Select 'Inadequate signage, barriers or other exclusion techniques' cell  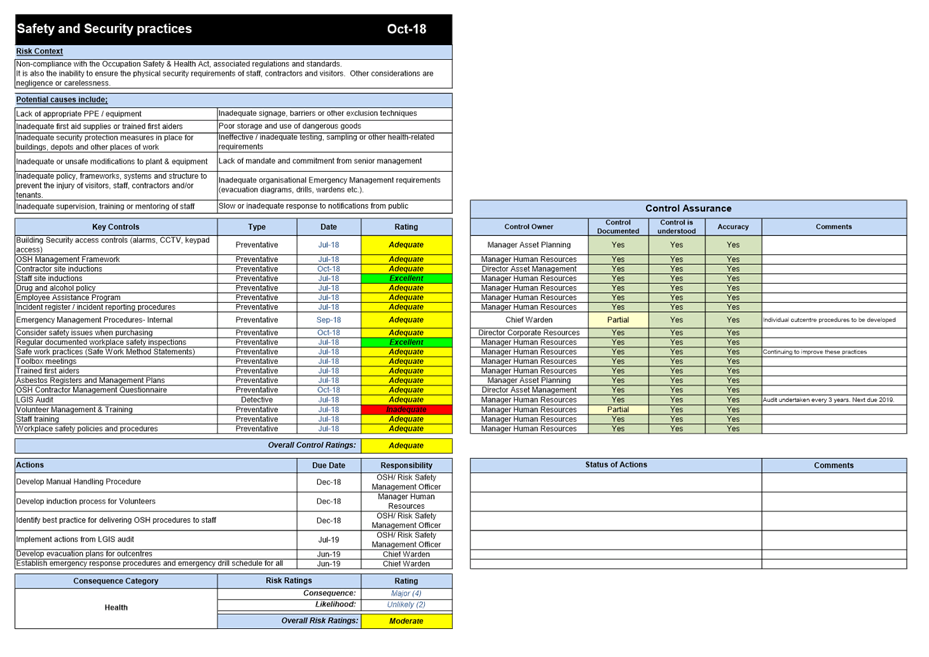(335, 113)
